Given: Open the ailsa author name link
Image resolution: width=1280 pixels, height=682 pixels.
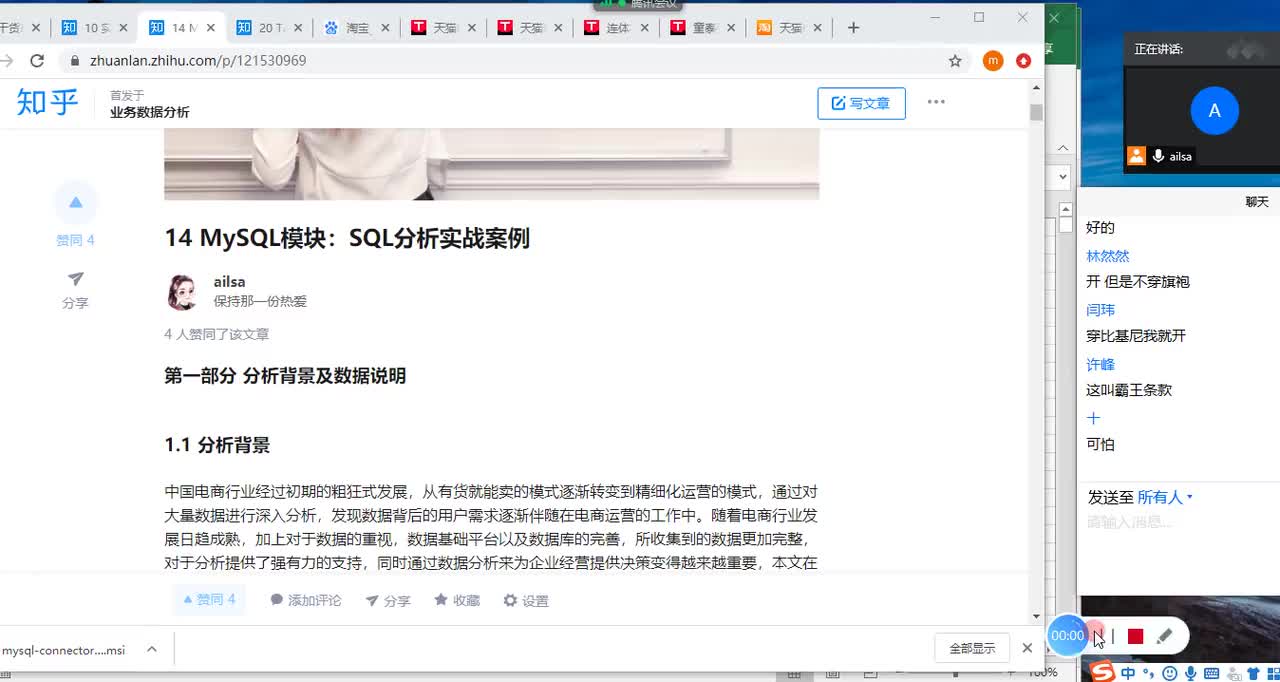Looking at the screenshot, I should [229, 282].
